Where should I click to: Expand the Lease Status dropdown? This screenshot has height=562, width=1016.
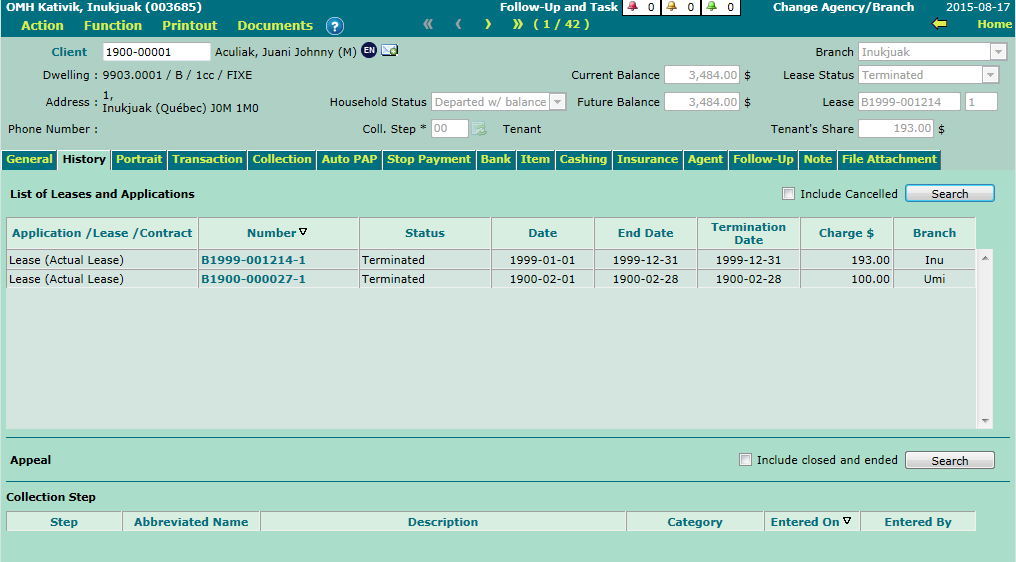pos(990,75)
